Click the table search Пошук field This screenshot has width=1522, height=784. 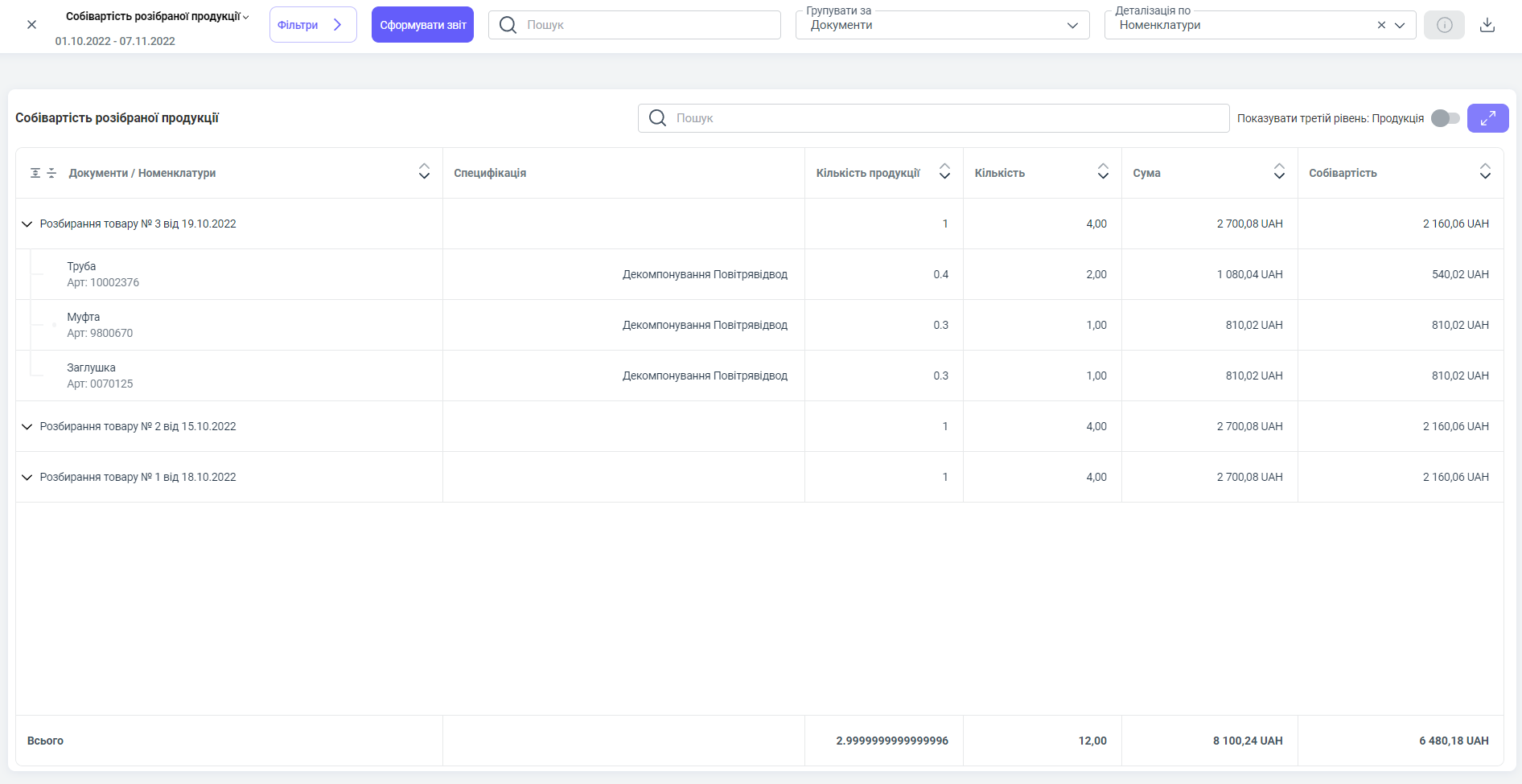coord(933,118)
